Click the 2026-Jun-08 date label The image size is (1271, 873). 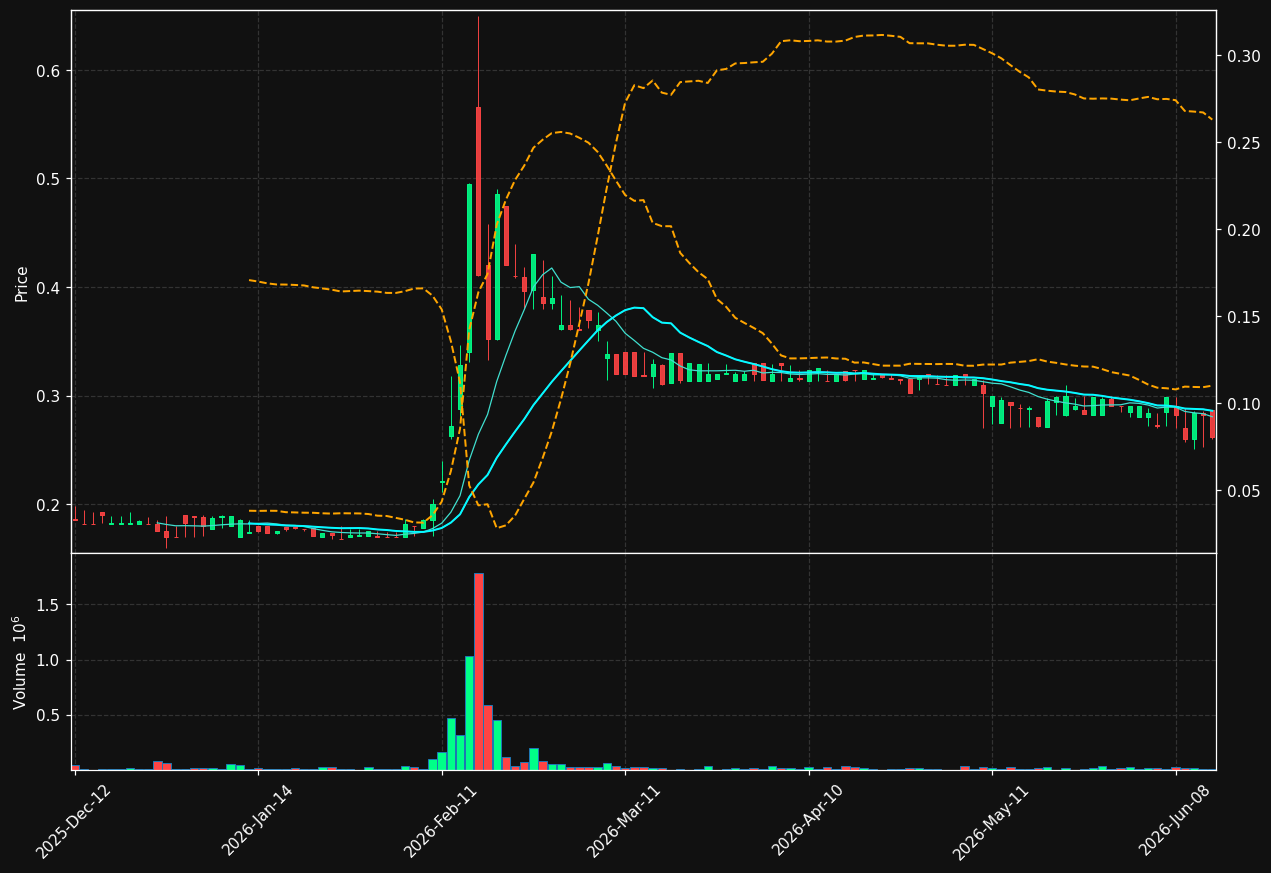(x=1175, y=821)
